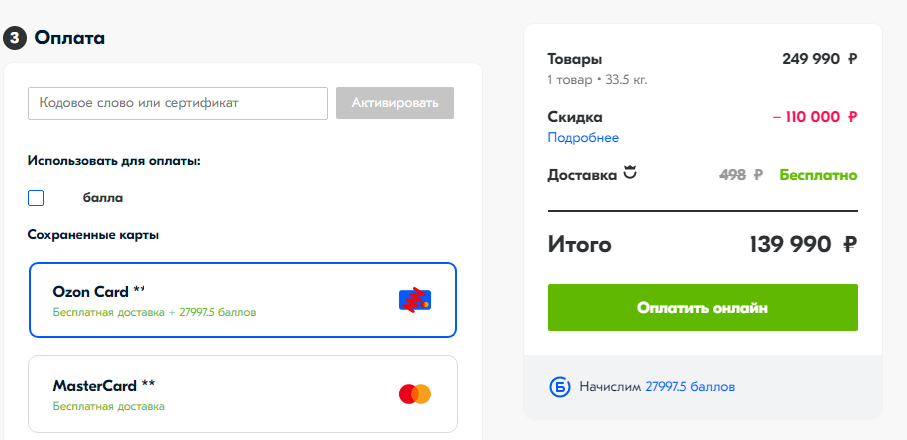The width and height of the screenshot is (907, 440).
Task: Click the bonus points coin icon
Action: click(560, 386)
